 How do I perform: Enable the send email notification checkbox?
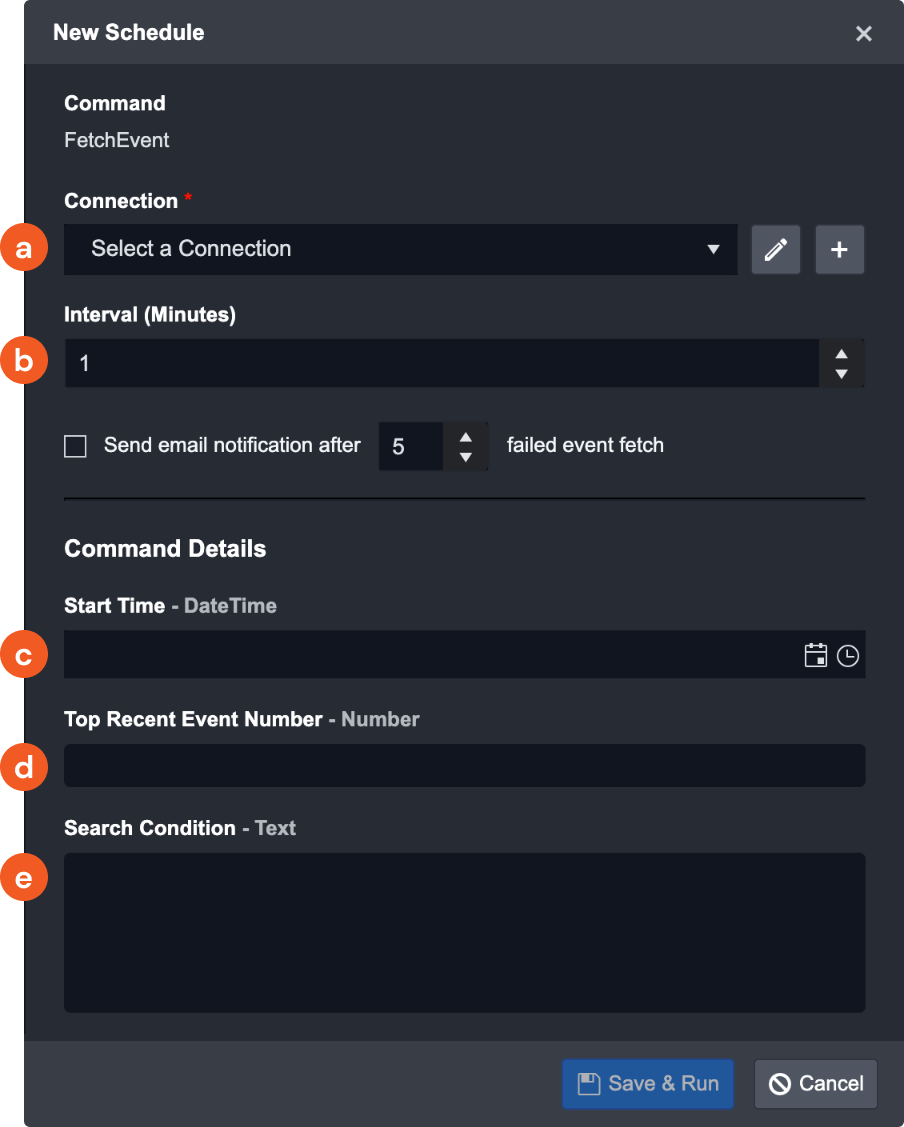click(76, 446)
